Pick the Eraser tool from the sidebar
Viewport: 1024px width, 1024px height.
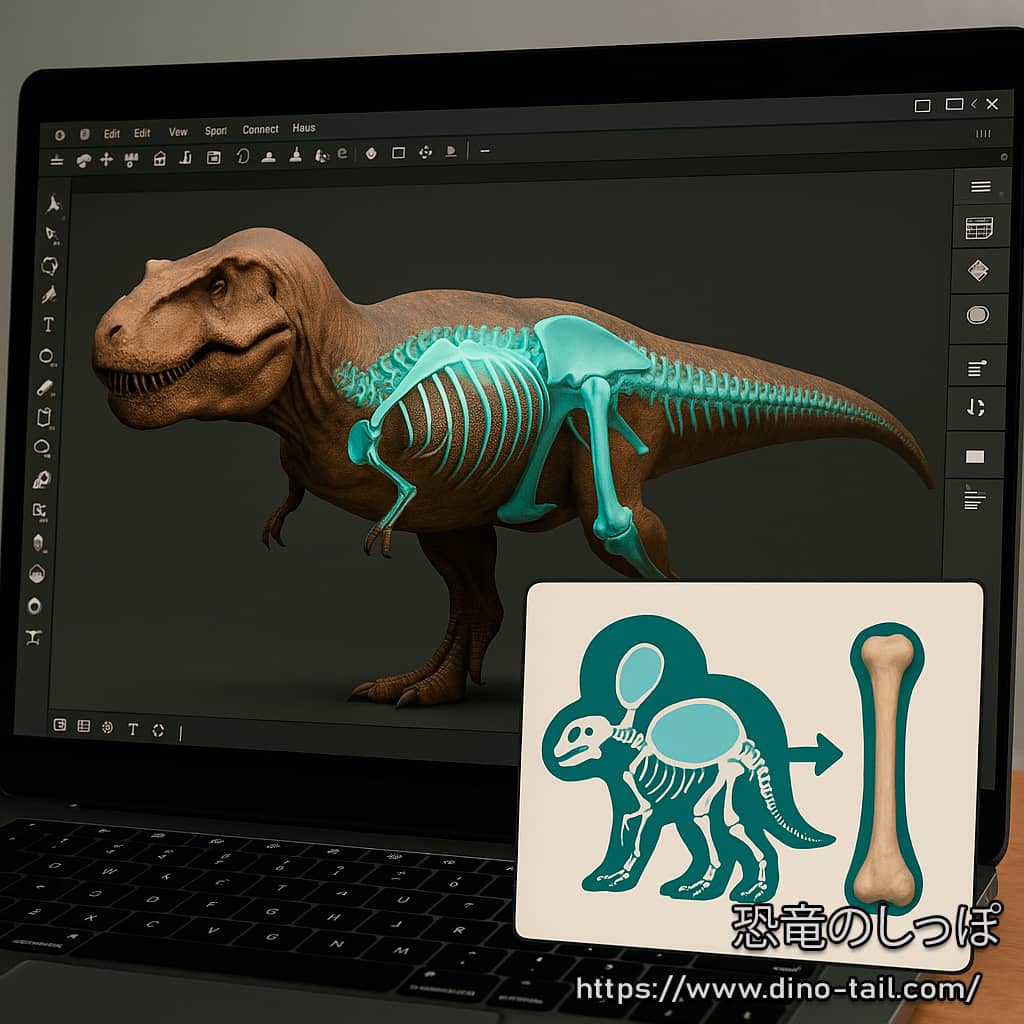coord(45,388)
